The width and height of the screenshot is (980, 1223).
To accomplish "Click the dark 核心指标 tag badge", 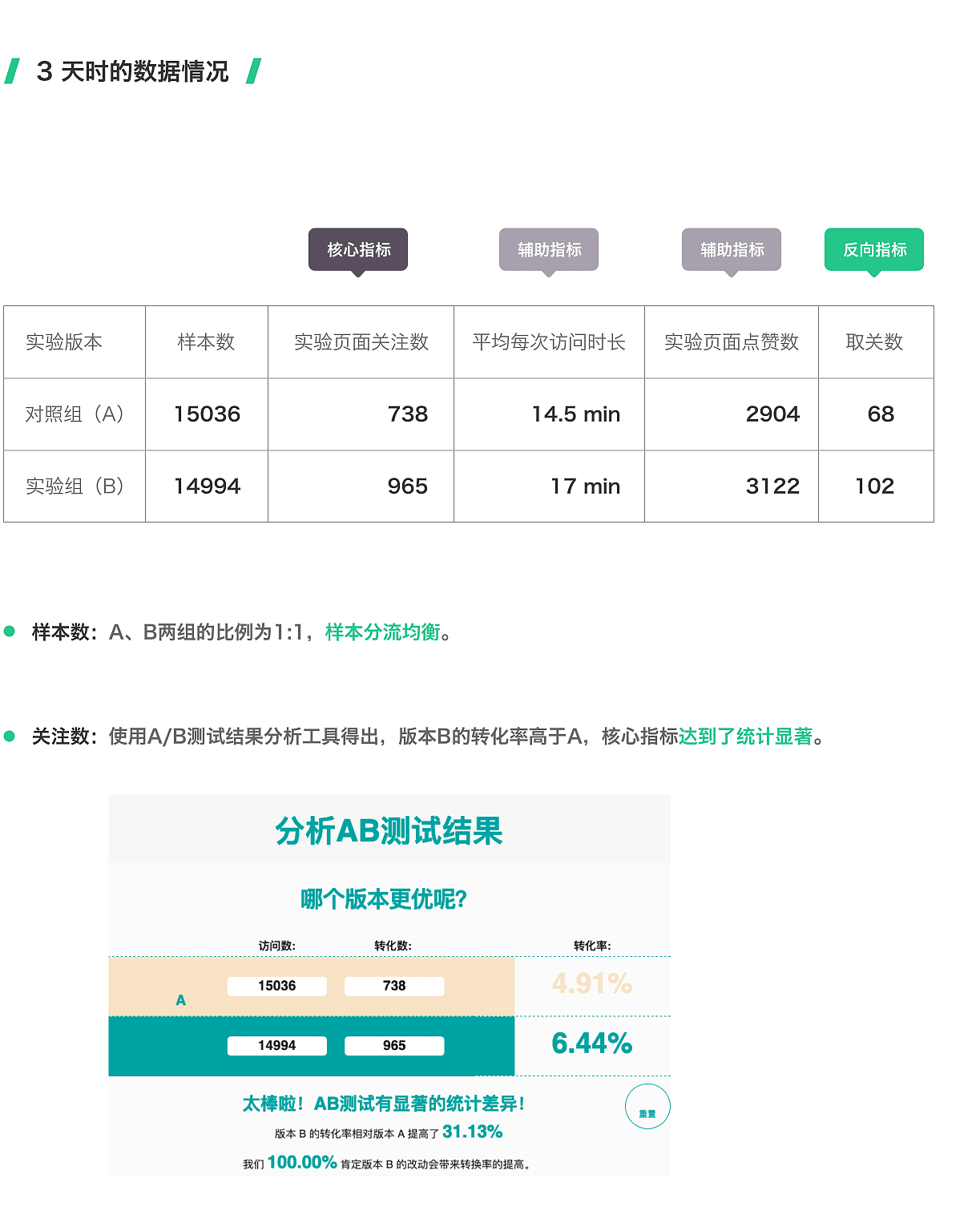I will coord(359,249).
